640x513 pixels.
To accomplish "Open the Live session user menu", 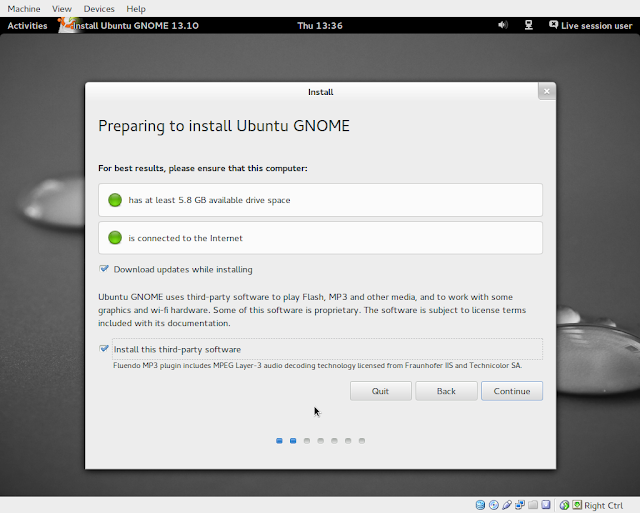I will 596,26.
